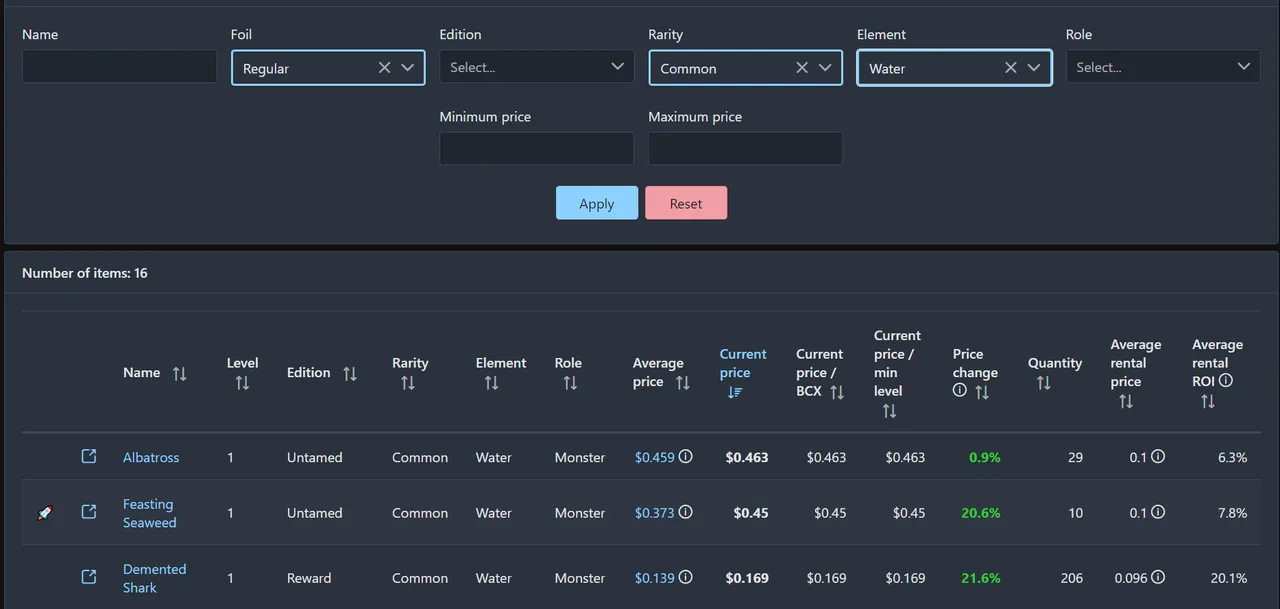The image size is (1280, 609).
Task: Sort by Average rental price arrows
Action: pyautogui.click(x=1126, y=401)
